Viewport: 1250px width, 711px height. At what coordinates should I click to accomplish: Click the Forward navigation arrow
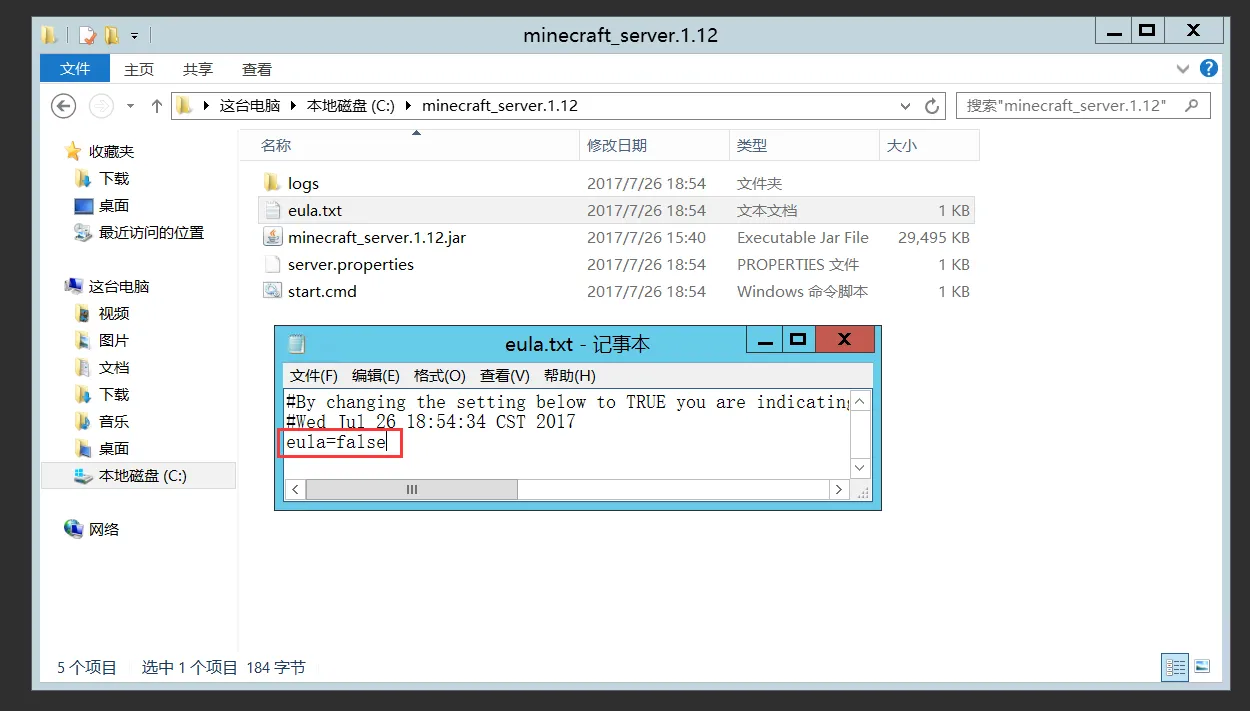pos(101,105)
